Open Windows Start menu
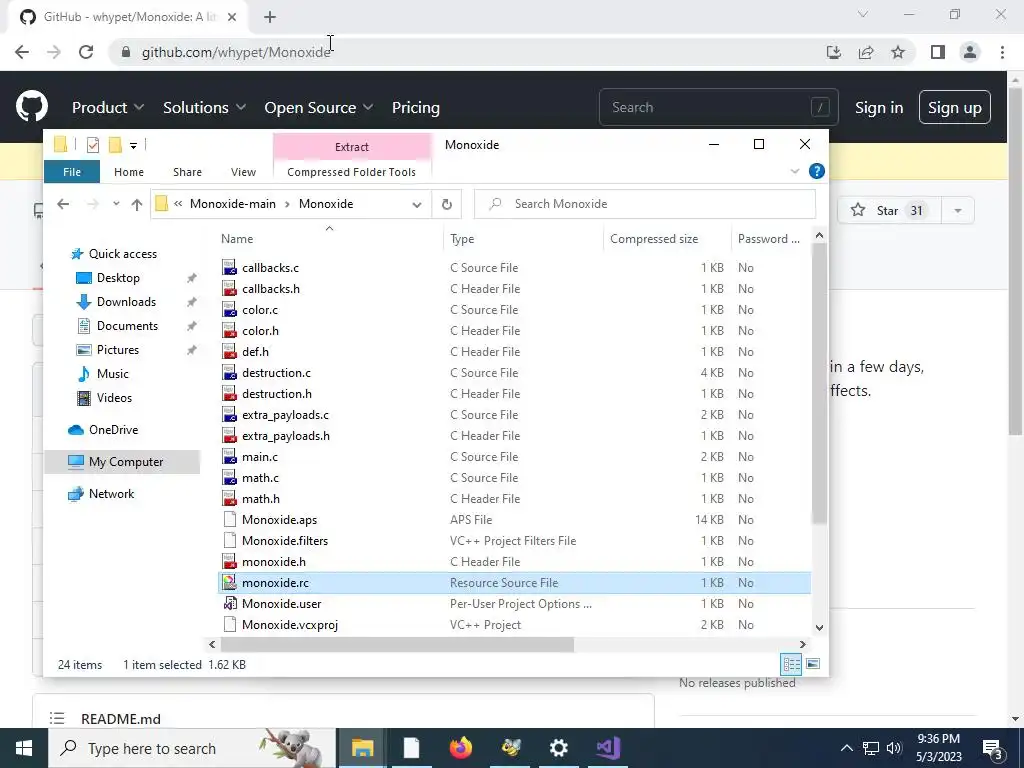Viewport: 1024px width, 768px height. pyautogui.click(x=24, y=748)
